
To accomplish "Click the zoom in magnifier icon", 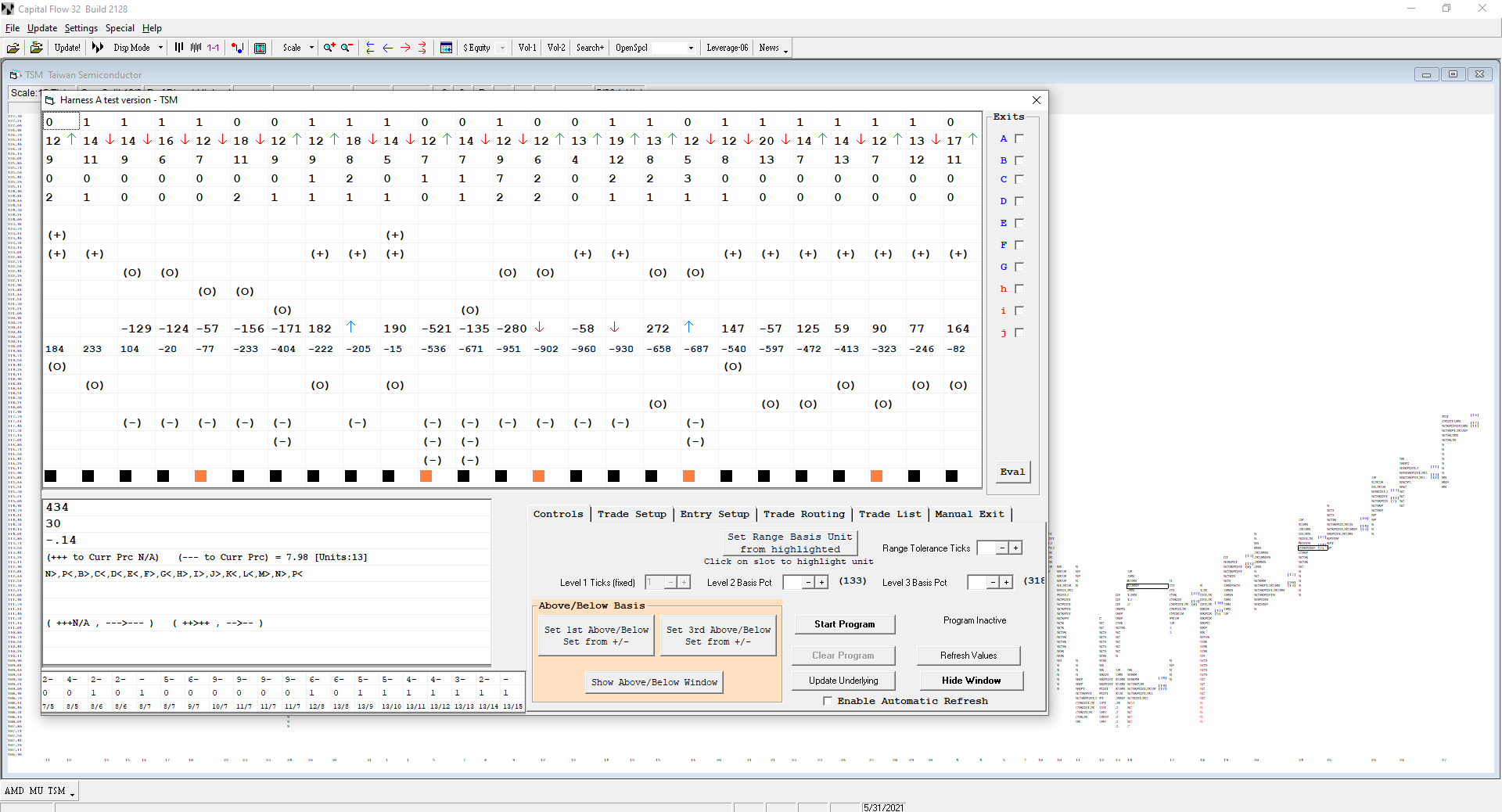I will (329, 48).
